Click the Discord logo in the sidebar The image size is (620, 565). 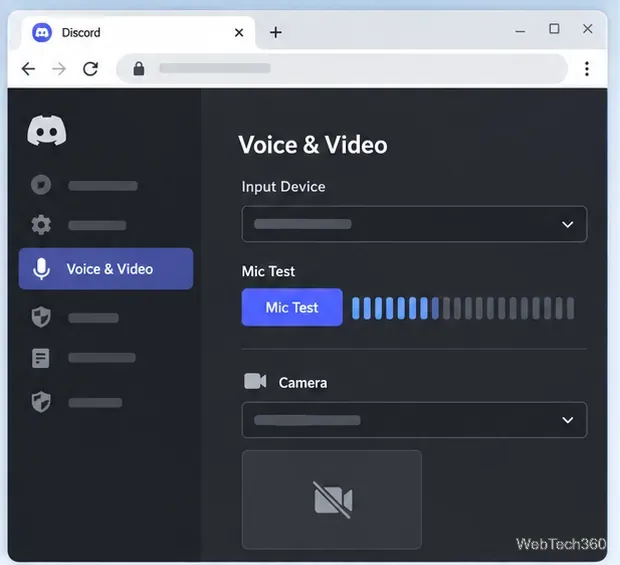47,130
